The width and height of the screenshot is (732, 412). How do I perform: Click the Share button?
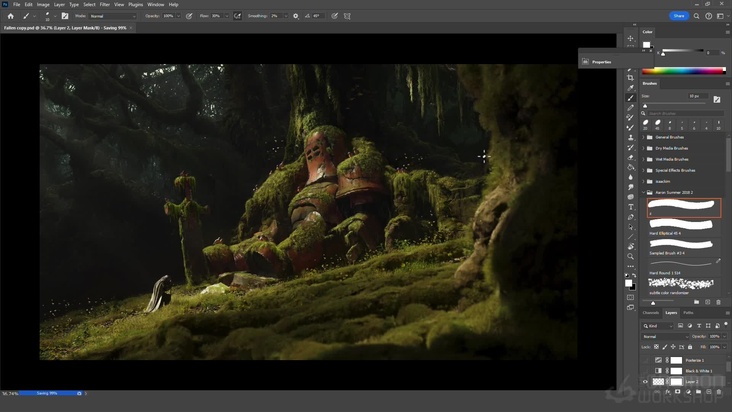(679, 16)
